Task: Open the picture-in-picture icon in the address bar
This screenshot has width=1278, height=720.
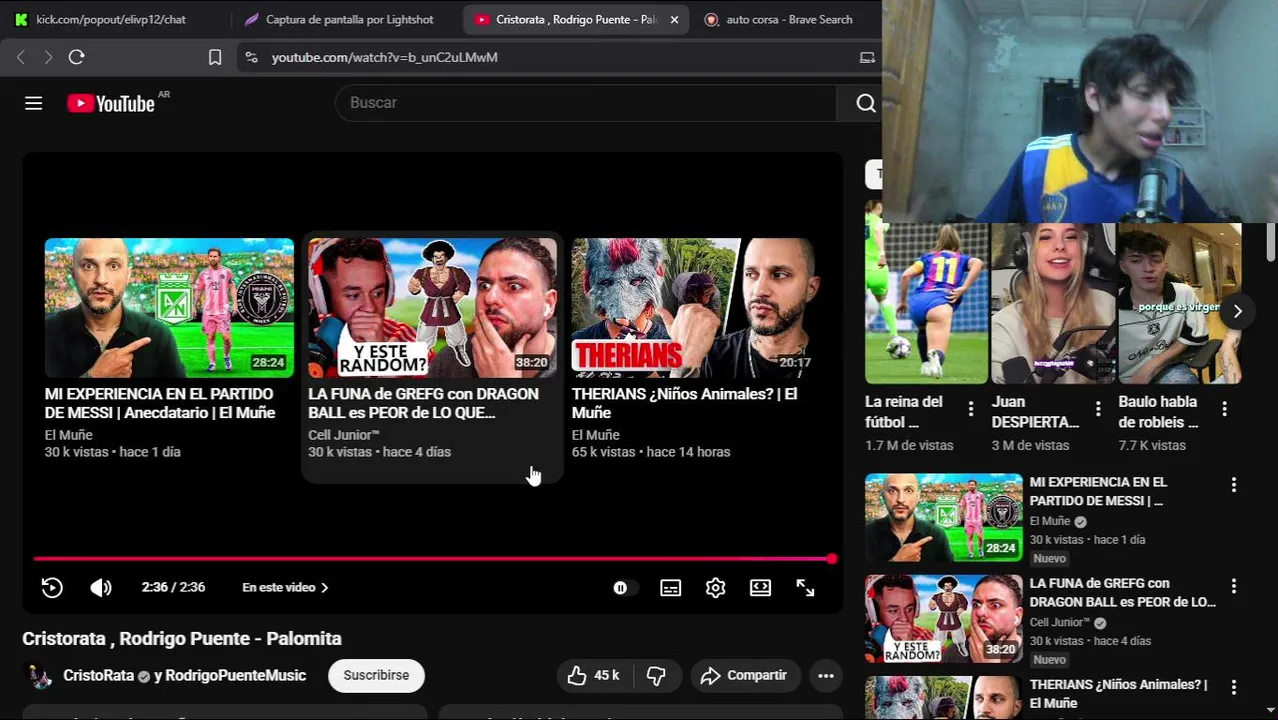Action: (867, 57)
